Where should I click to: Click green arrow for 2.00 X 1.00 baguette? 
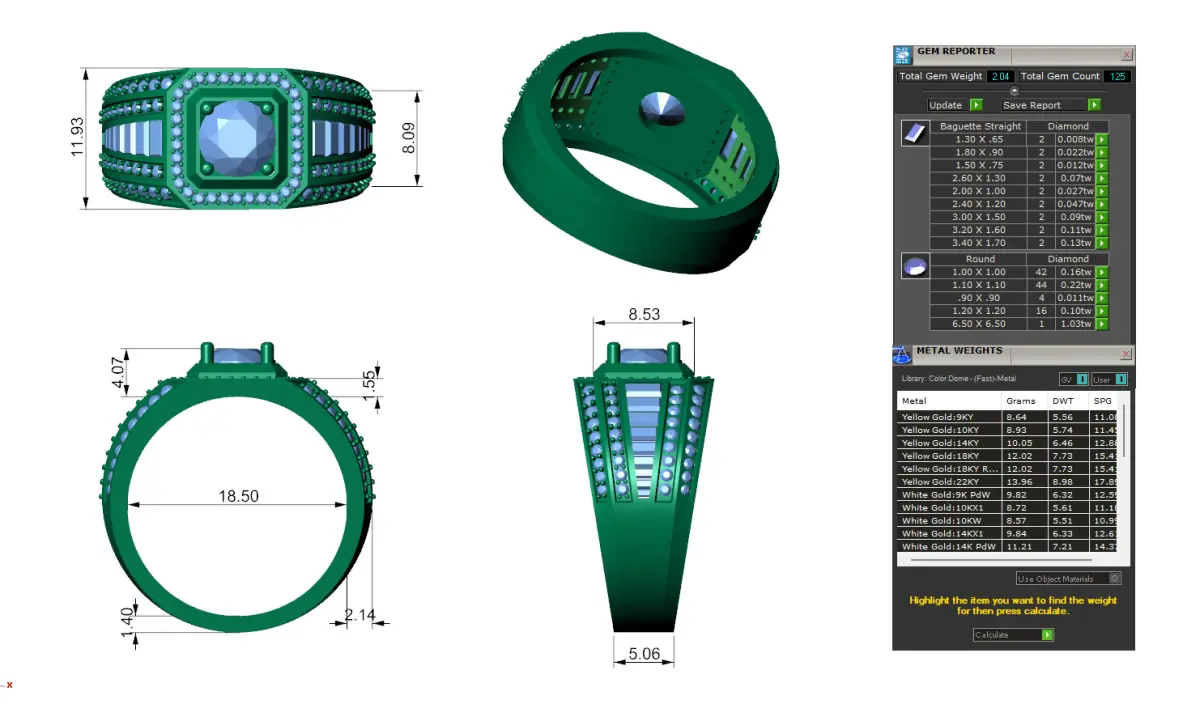pyautogui.click(x=1103, y=192)
